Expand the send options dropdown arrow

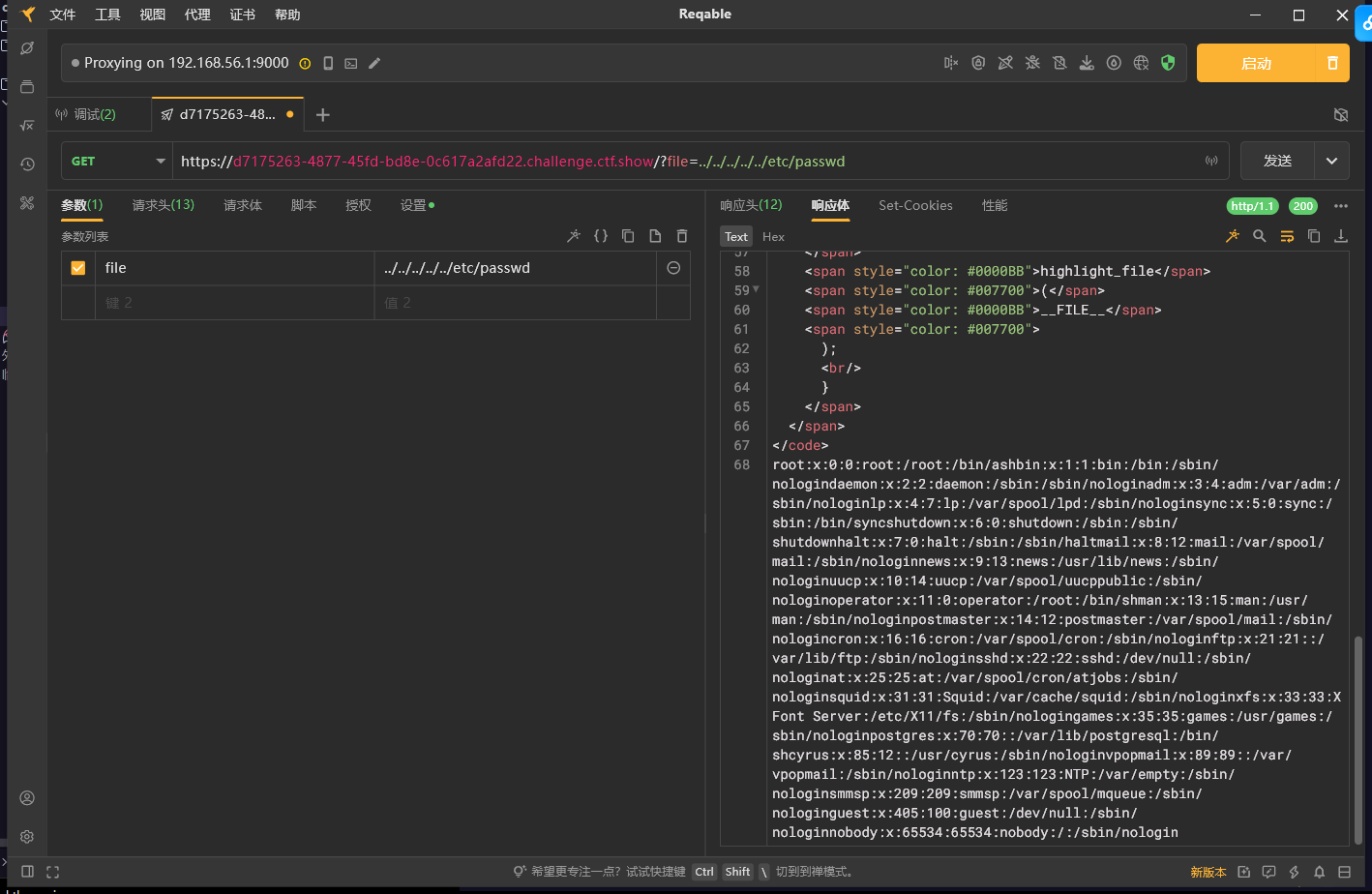click(1332, 162)
